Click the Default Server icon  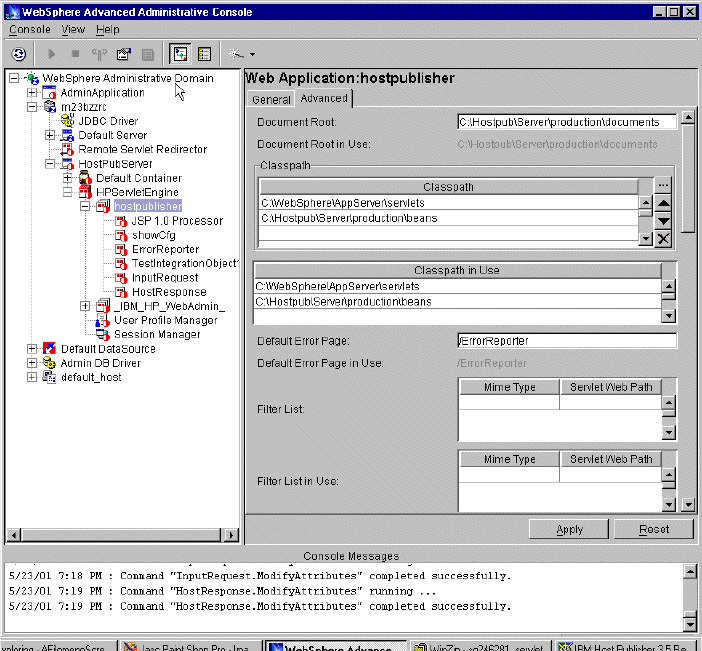pos(68,135)
